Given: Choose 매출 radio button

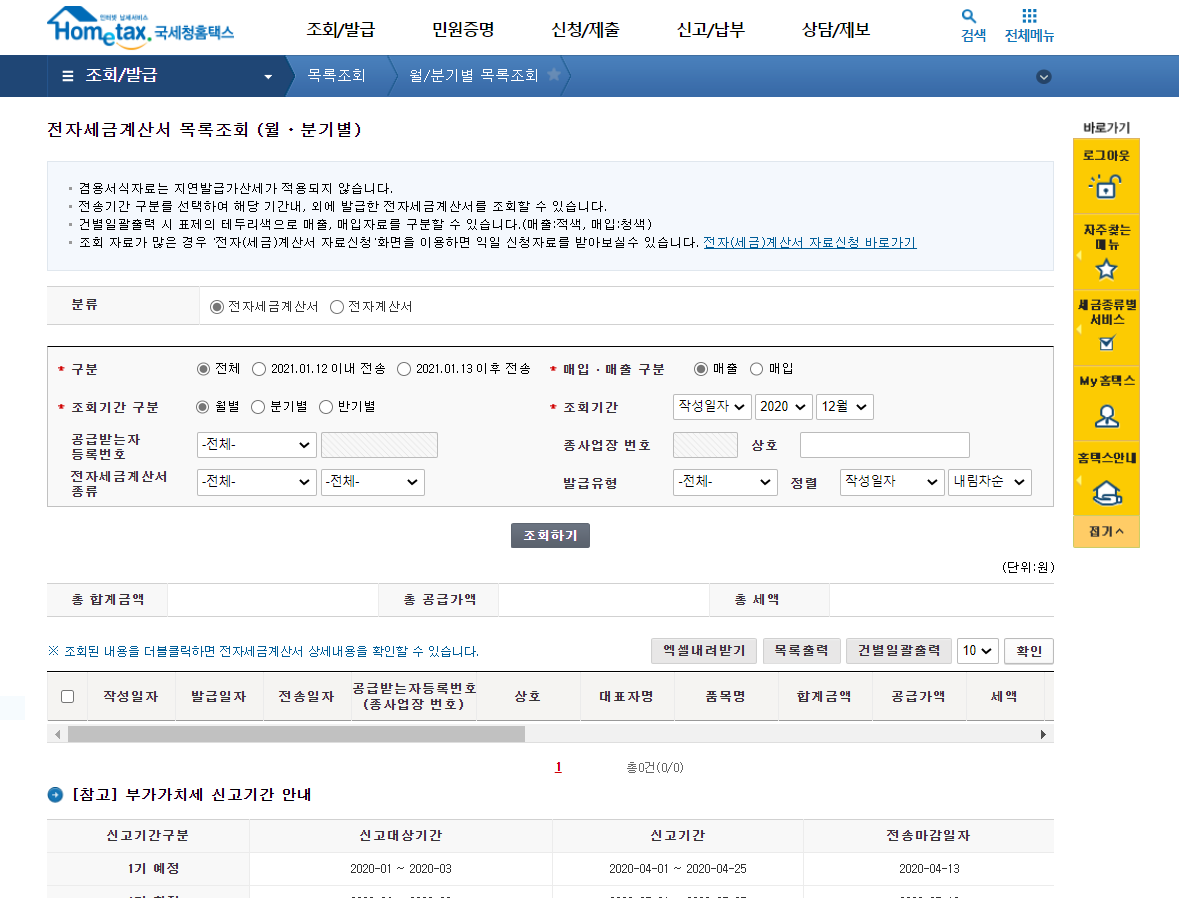Looking at the screenshot, I should click(701, 369).
